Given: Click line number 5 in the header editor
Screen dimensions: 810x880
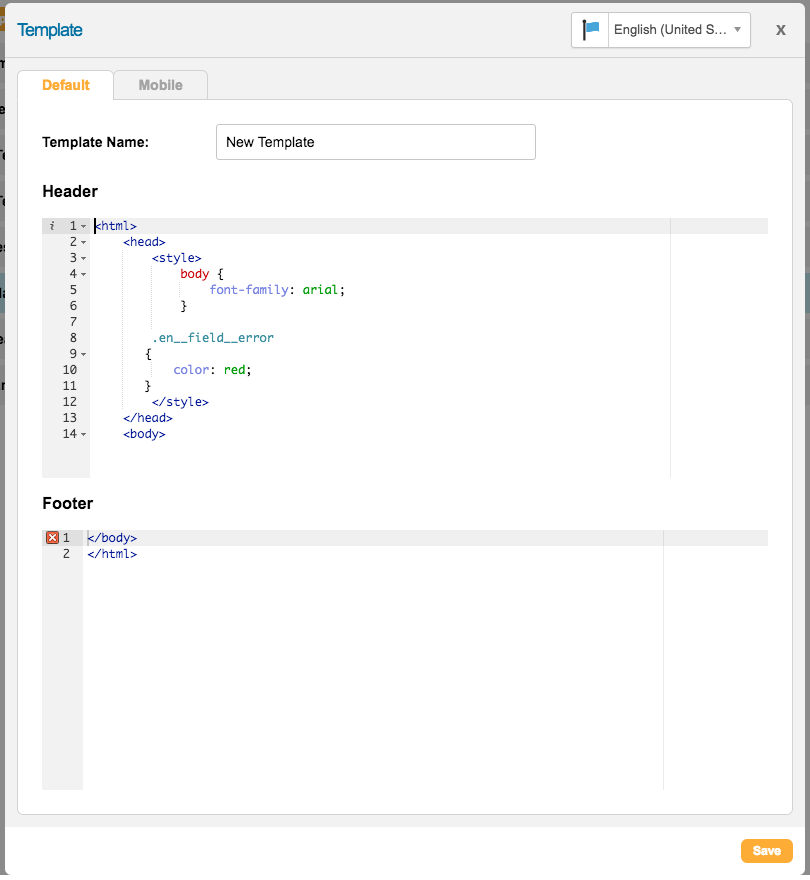Looking at the screenshot, I should tap(72, 289).
